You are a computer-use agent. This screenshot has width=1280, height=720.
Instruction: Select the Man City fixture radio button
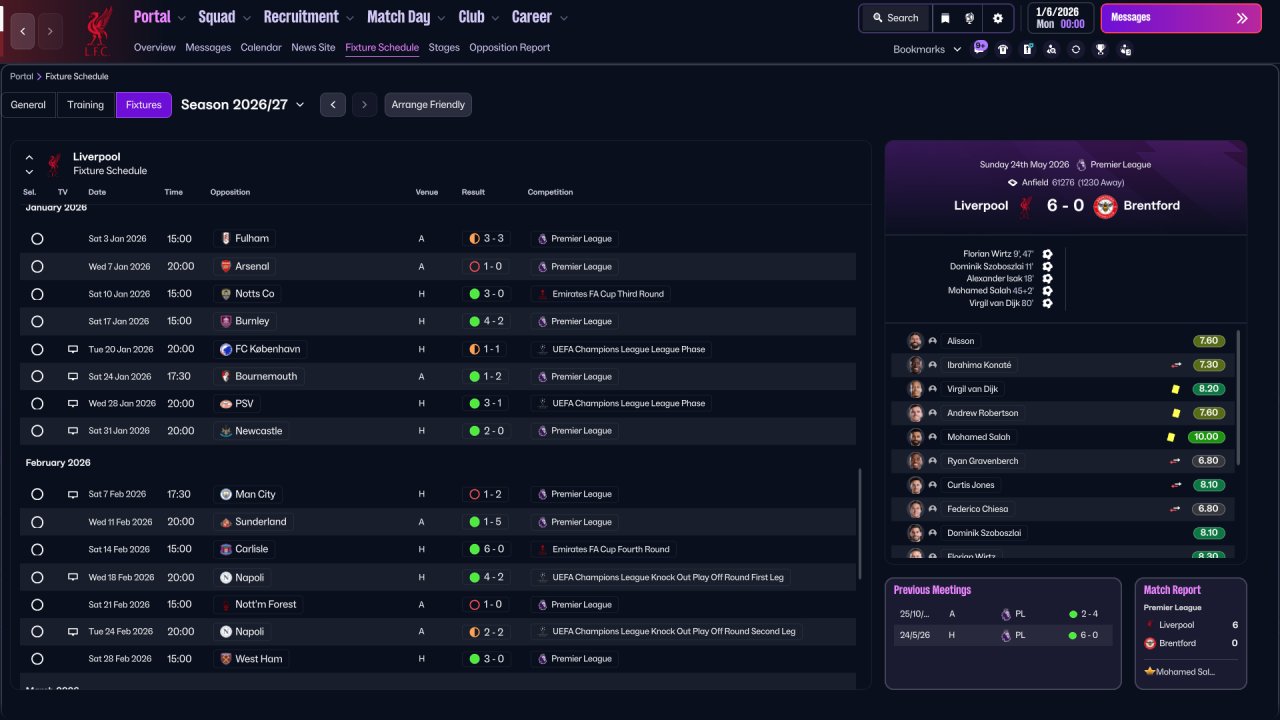coord(37,494)
